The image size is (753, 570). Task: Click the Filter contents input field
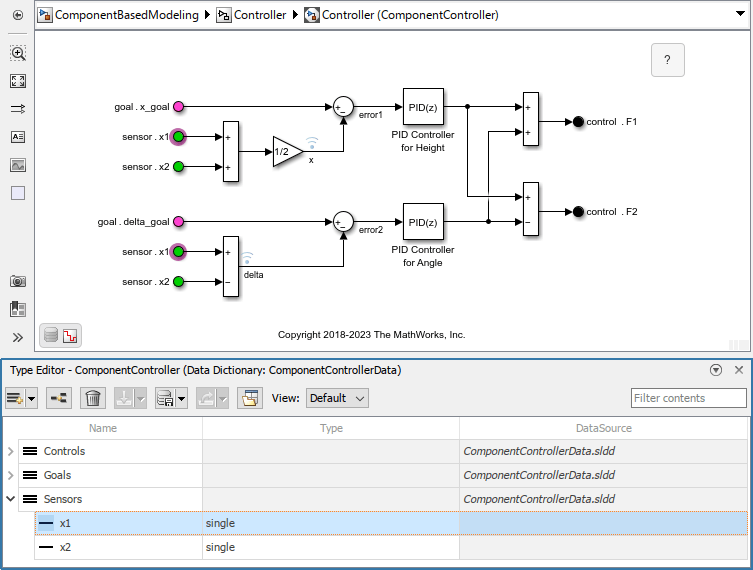688,398
